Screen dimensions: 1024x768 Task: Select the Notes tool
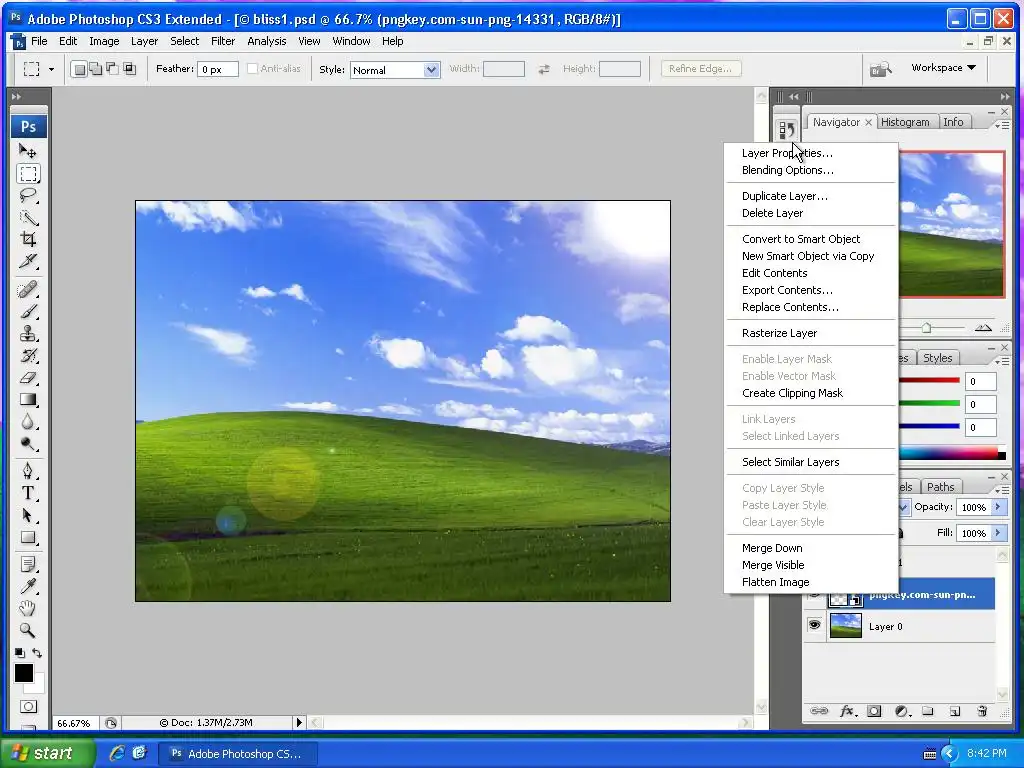click(x=28, y=564)
